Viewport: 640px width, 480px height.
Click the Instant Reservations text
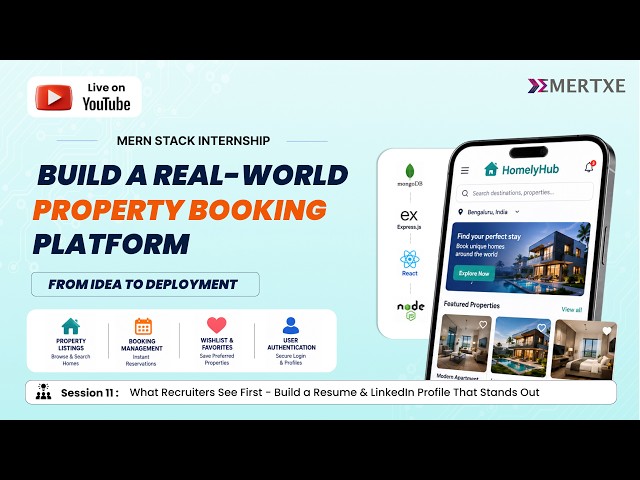141,360
